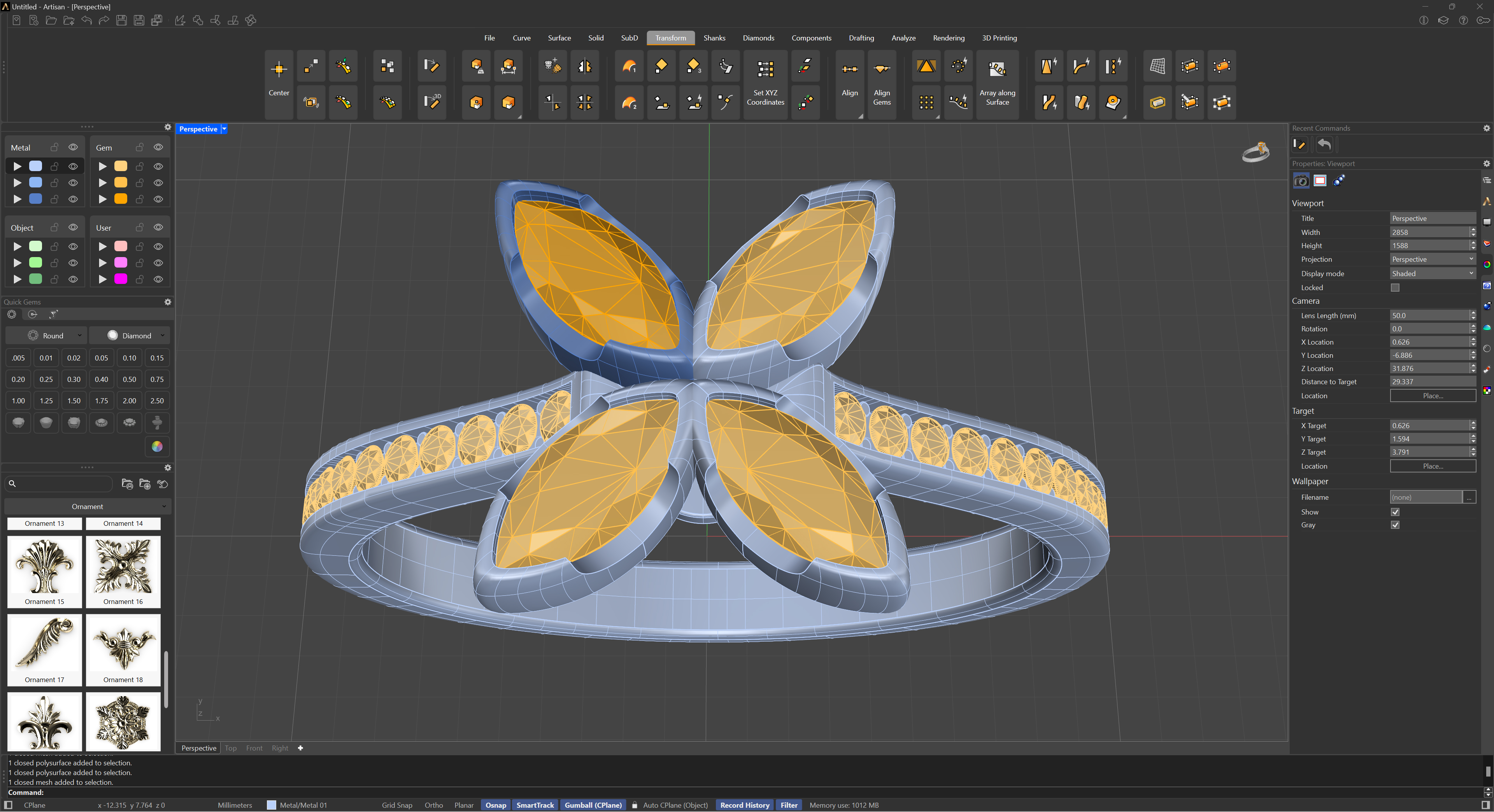Switch to the Diamonds ribbon tab
Image resolution: width=1494 pixels, height=812 pixels.
(x=758, y=38)
